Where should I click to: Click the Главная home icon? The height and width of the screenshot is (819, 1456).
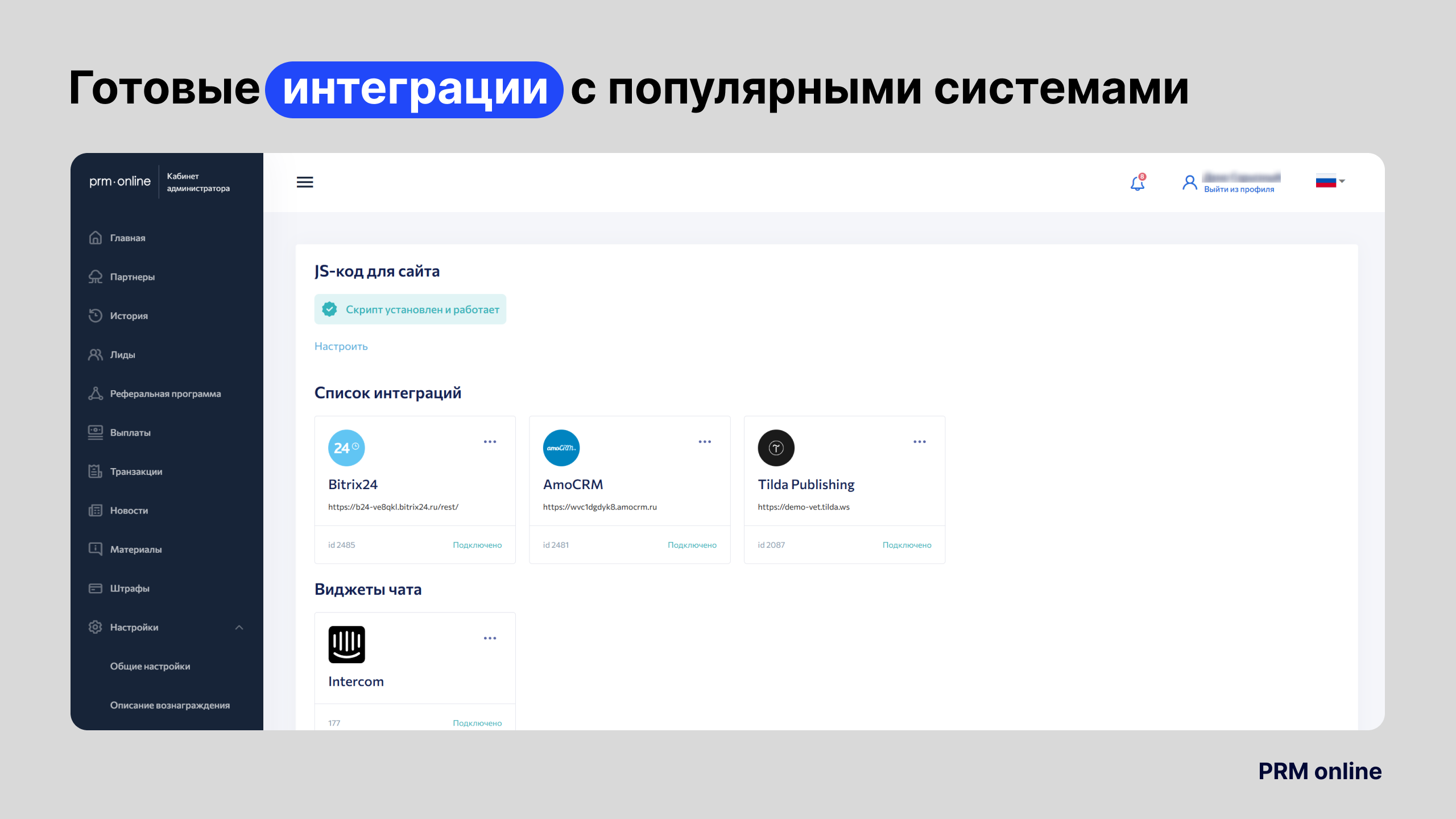96,238
